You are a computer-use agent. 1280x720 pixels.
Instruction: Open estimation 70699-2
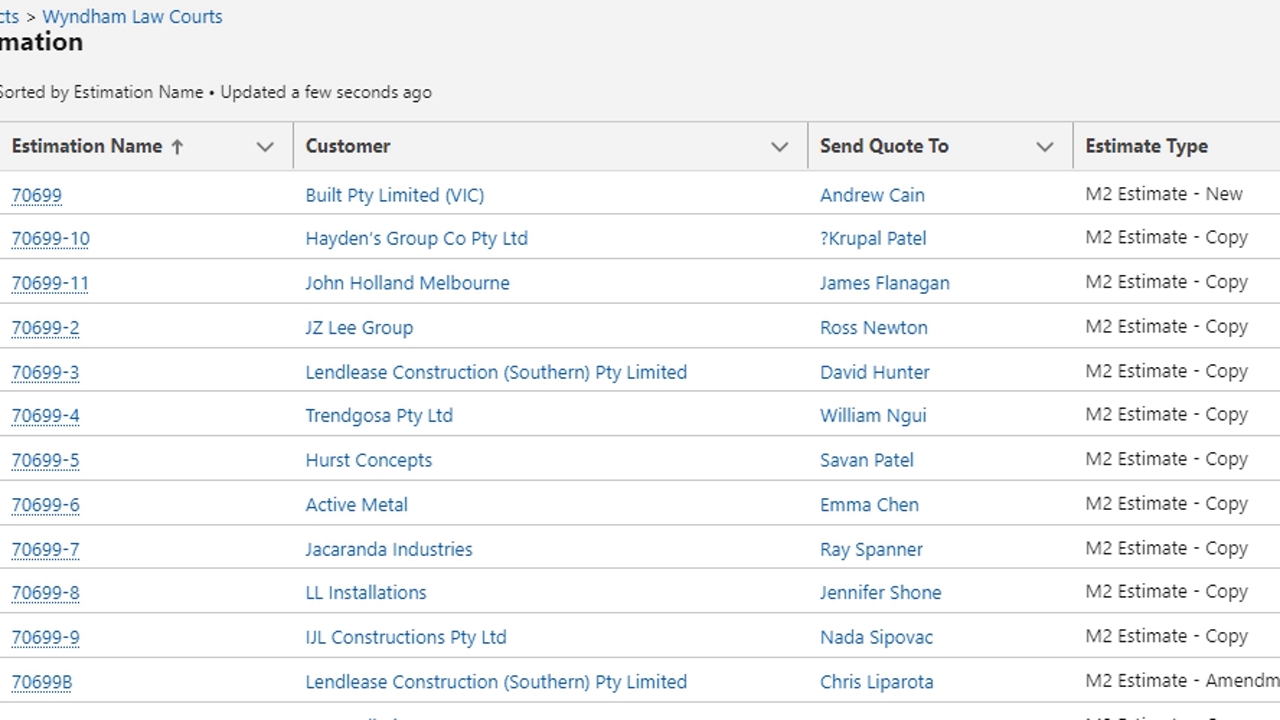pyautogui.click(x=45, y=328)
